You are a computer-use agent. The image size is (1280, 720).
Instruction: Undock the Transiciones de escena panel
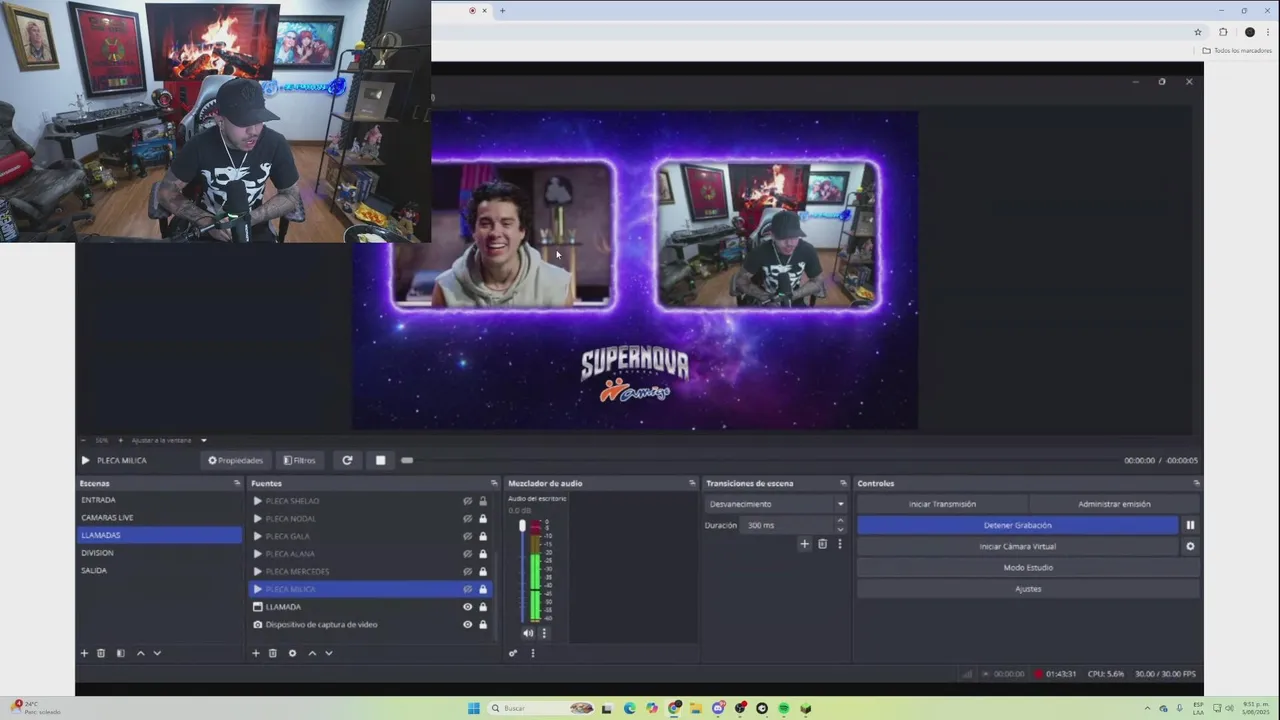[843, 483]
